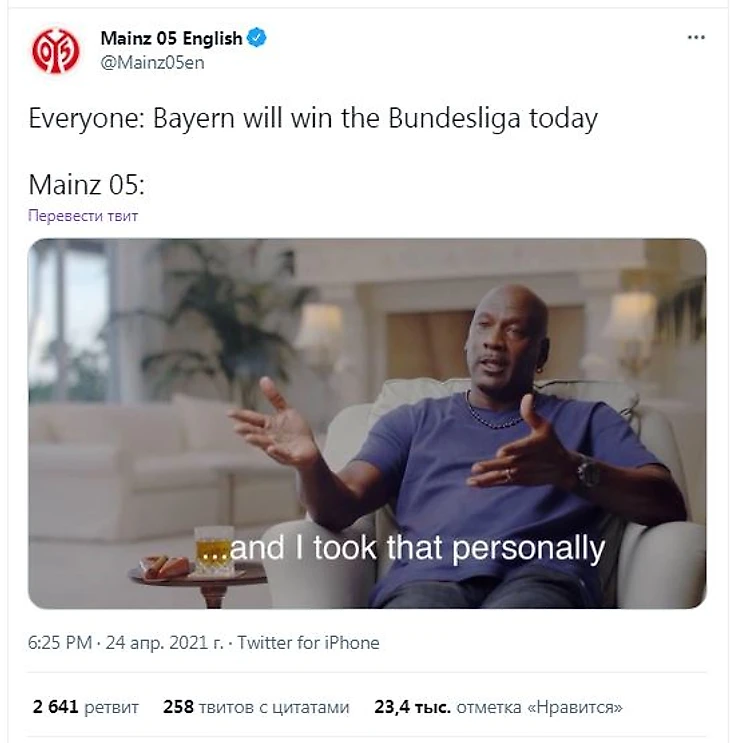
Task: Click the tweet text about Bayern
Action: 313,118
